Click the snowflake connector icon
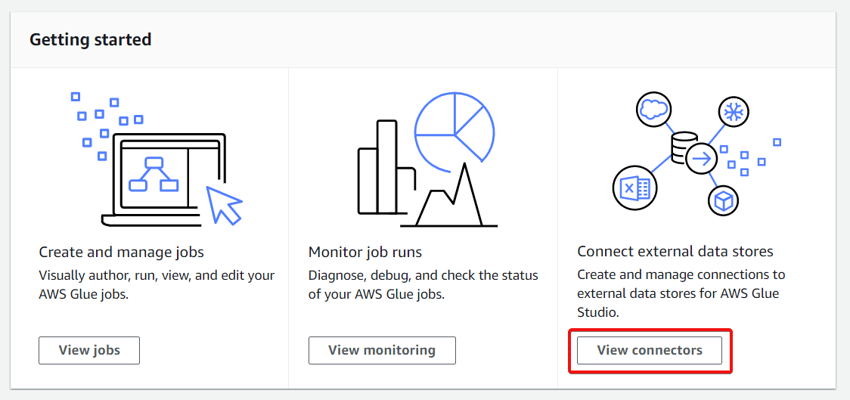Viewport: 850px width, 400px height. click(733, 112)
